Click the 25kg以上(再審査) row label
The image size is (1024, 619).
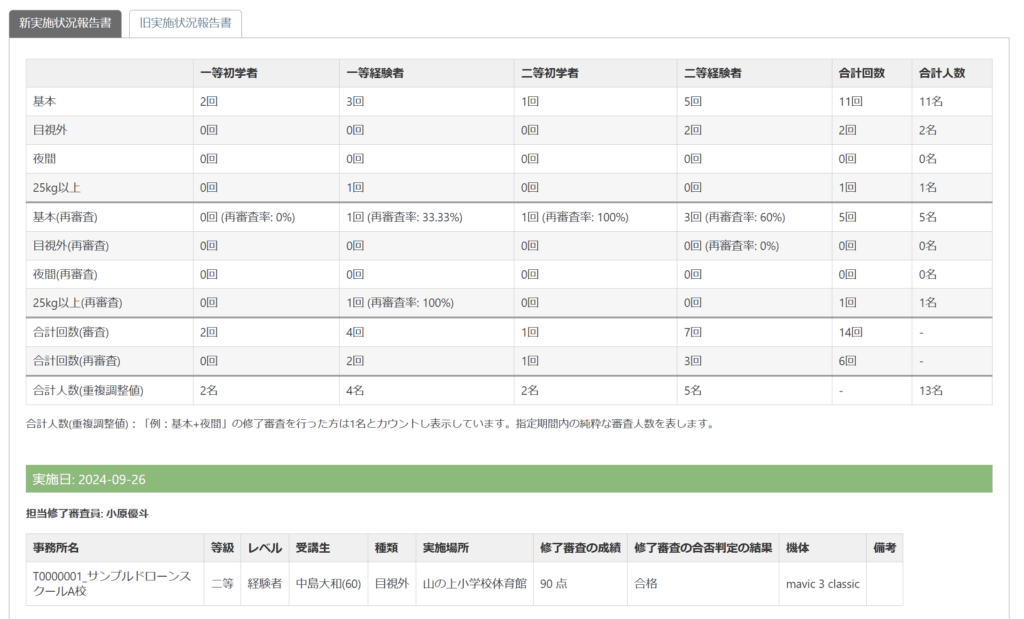[x=78, y=302]
